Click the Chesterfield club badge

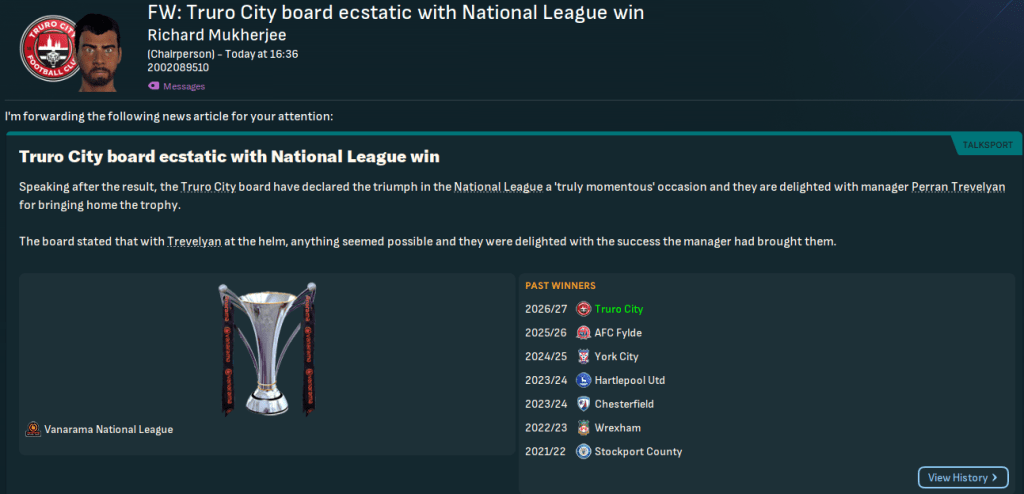tap(584, 404)
